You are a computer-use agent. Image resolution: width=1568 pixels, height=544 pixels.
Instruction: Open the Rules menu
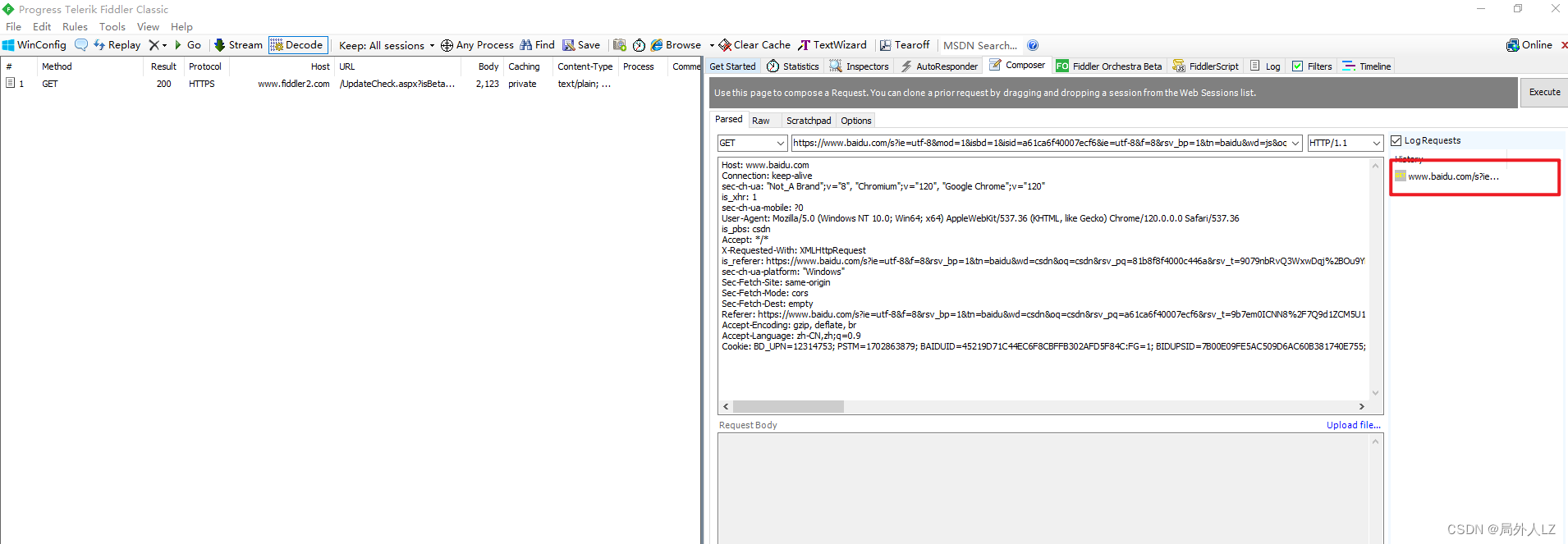(75, 27)
